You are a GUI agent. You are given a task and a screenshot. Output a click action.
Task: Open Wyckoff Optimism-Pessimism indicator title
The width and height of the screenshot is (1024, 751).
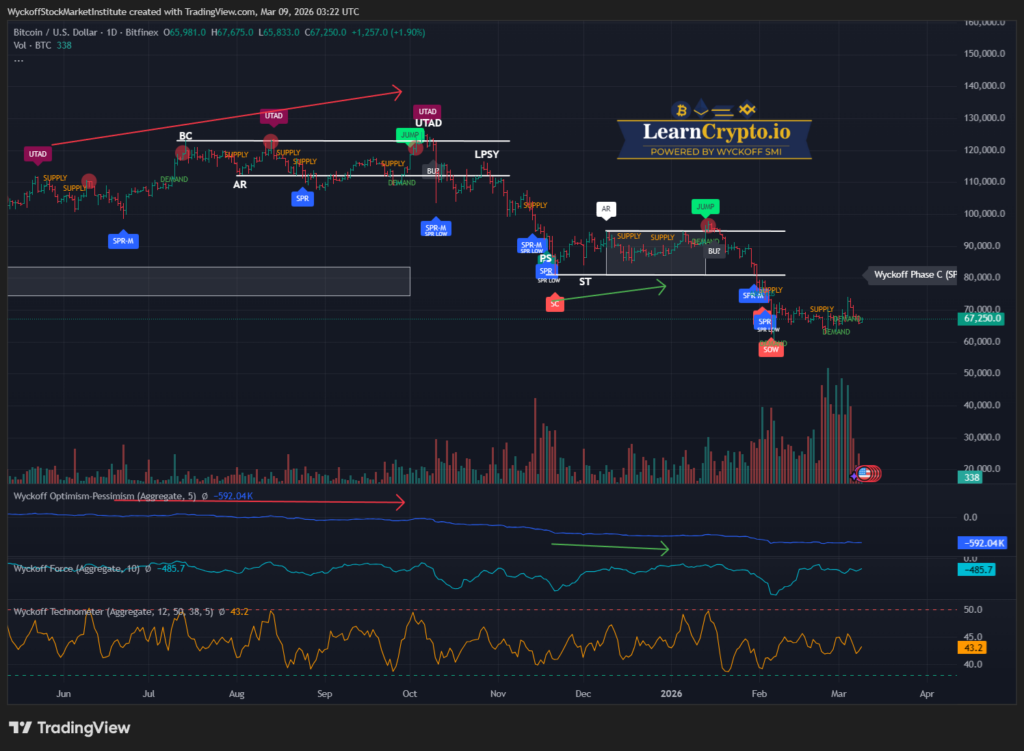[x=104, y=496]
